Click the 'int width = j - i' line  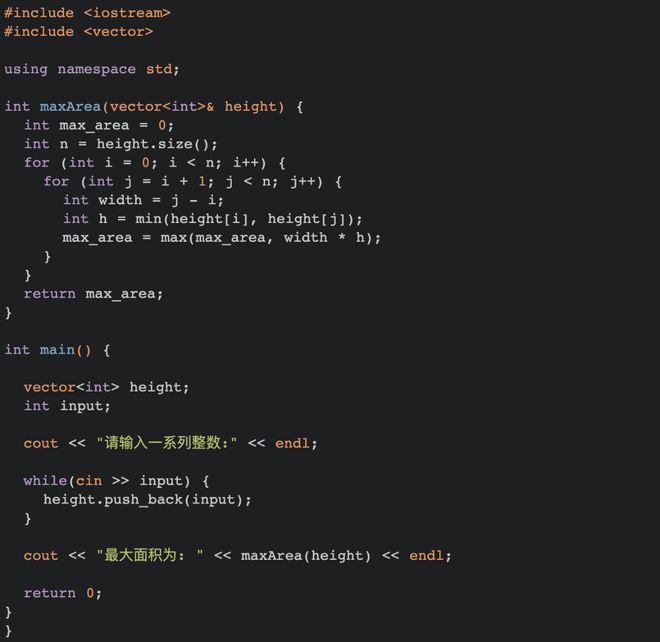[x=143, y=200]
